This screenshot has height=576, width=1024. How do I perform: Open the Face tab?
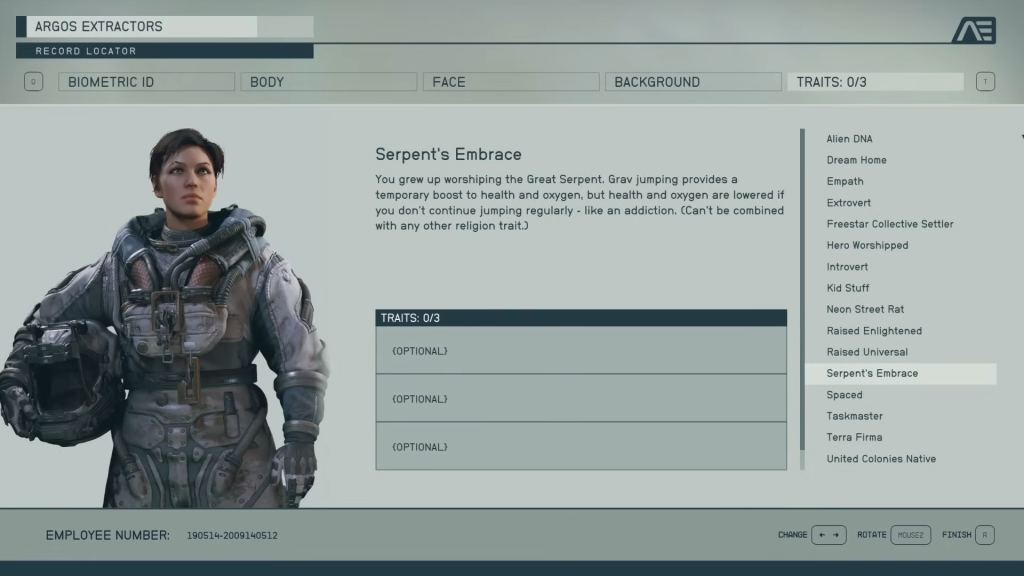click(x=511, y=81)
